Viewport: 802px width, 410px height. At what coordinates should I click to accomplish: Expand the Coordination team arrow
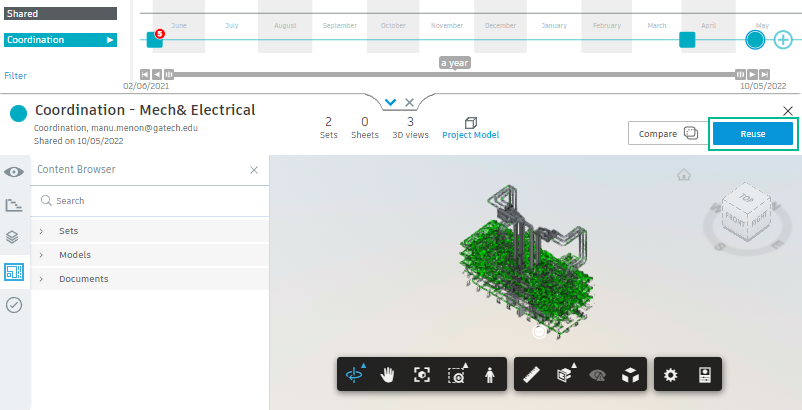point(109,40)
